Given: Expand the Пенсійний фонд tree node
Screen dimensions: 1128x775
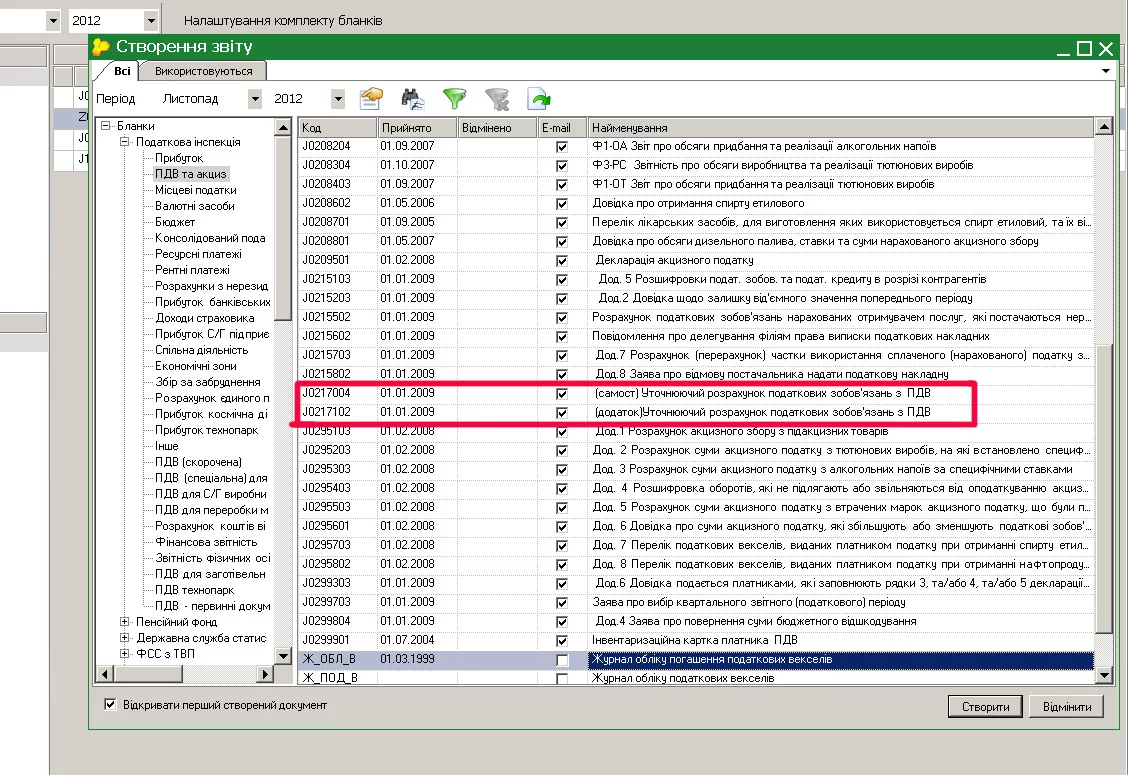Looking at the screenshot, I should coord(125,622).
